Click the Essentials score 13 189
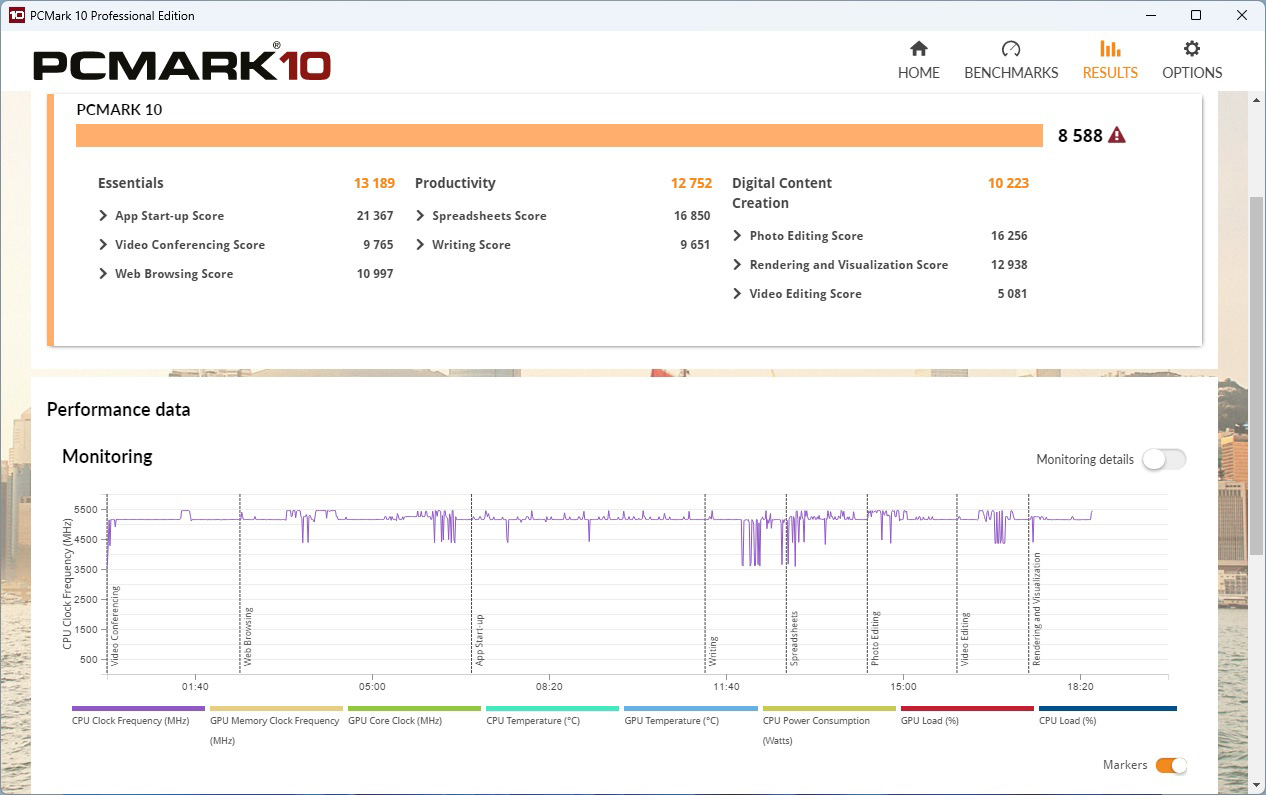The width and height of the screenshot is (1266, 795). 374,183
